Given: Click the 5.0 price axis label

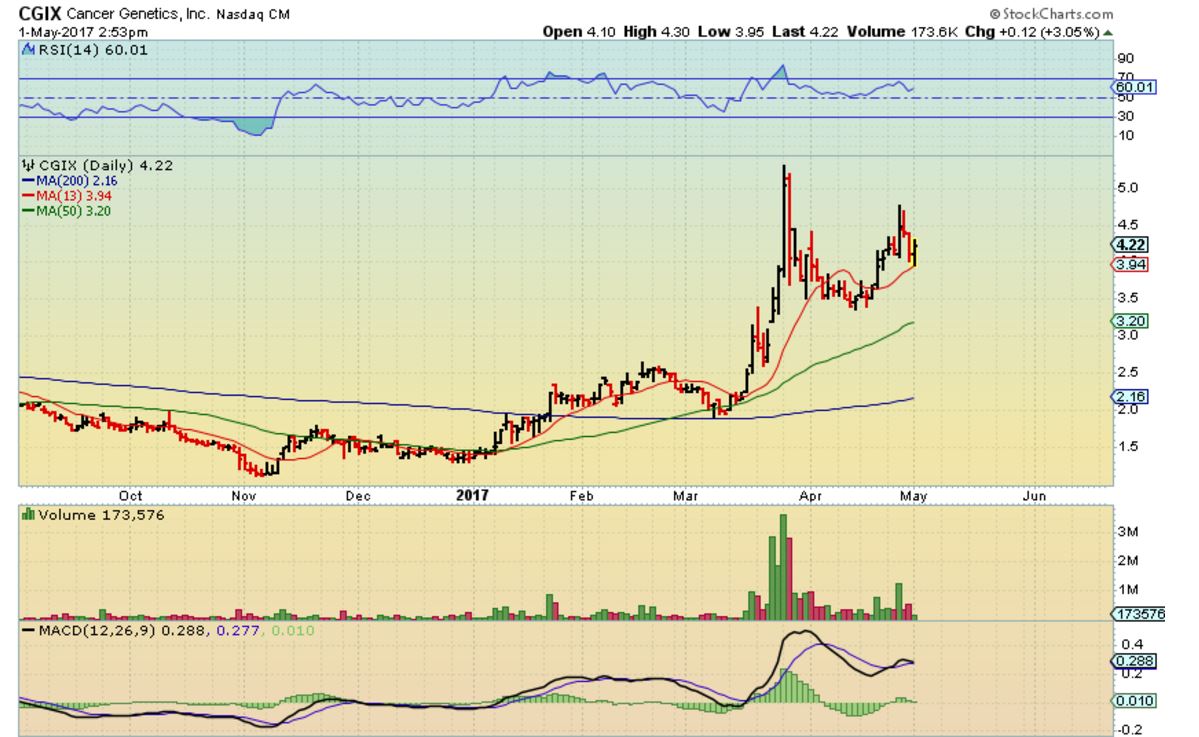Looking at the screenshot, I should tap(1128, 188).
